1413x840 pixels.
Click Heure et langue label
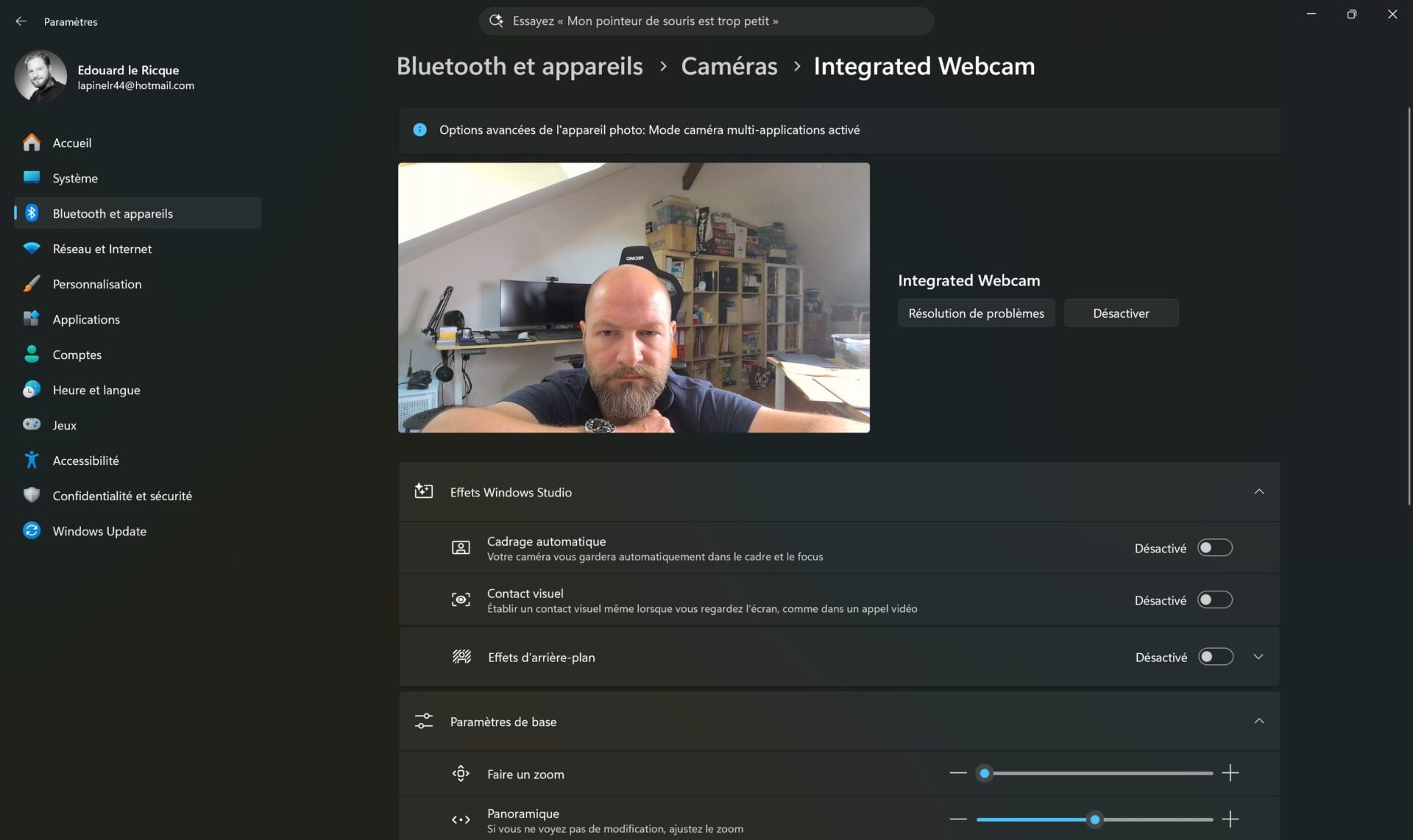pos(96,390)
